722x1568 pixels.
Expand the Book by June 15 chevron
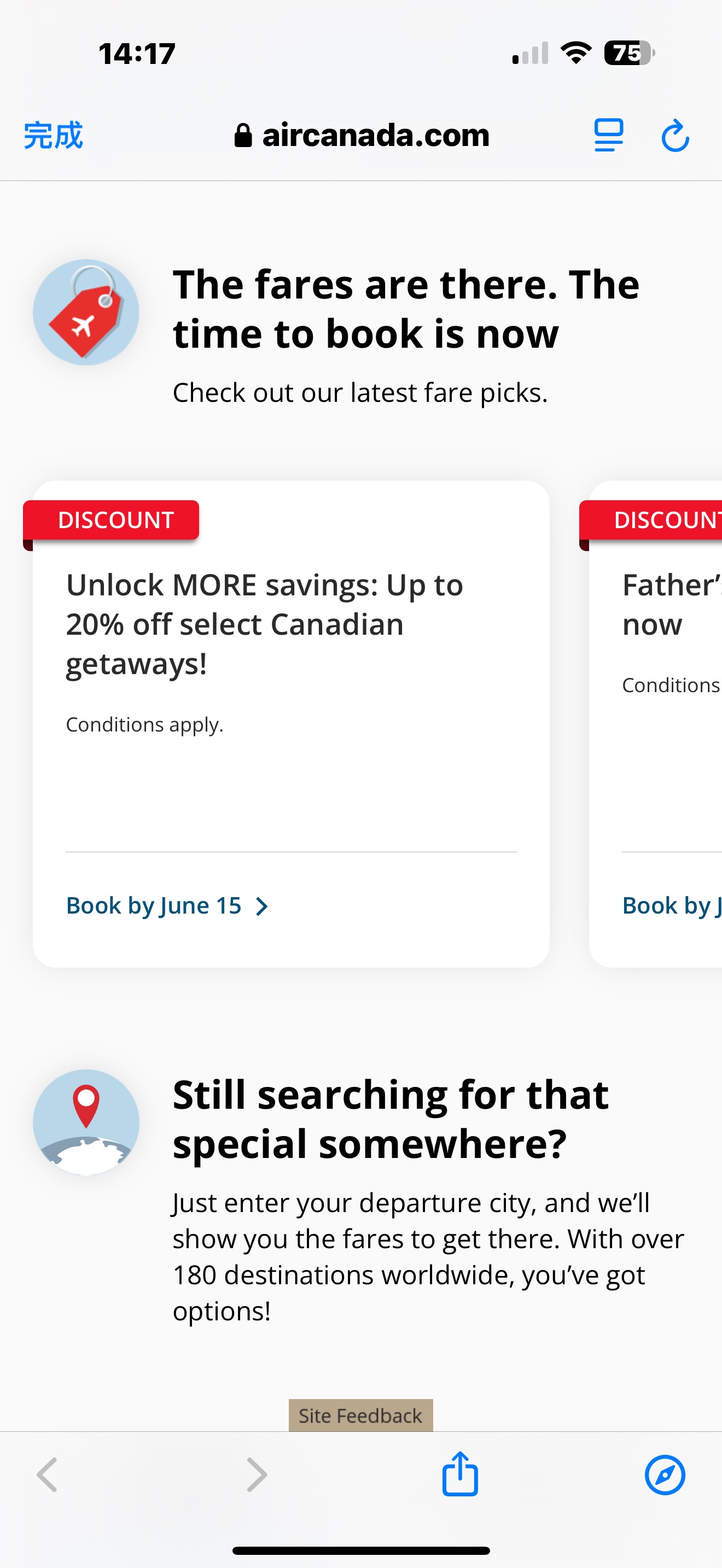(263, 906)
